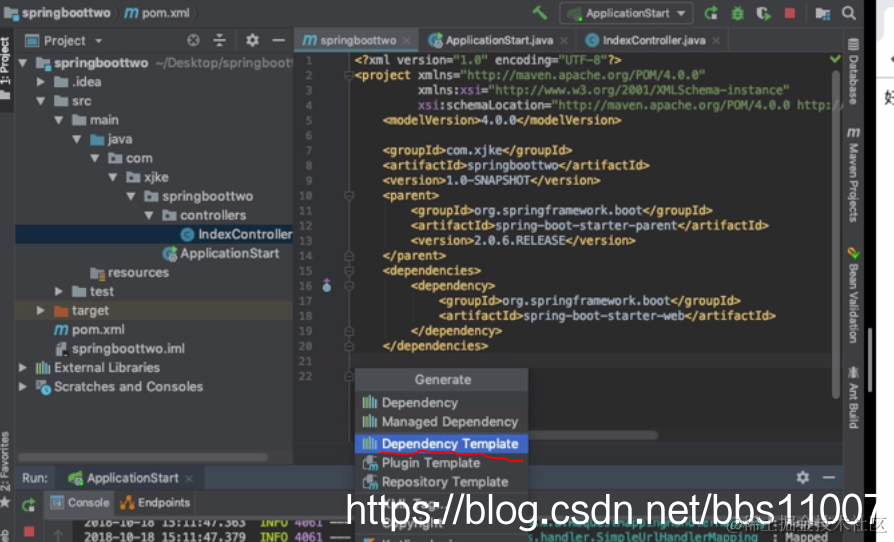Screen dimensions: 894x542
Task: Click the green inspection checkmark
Action: point(835,59)
